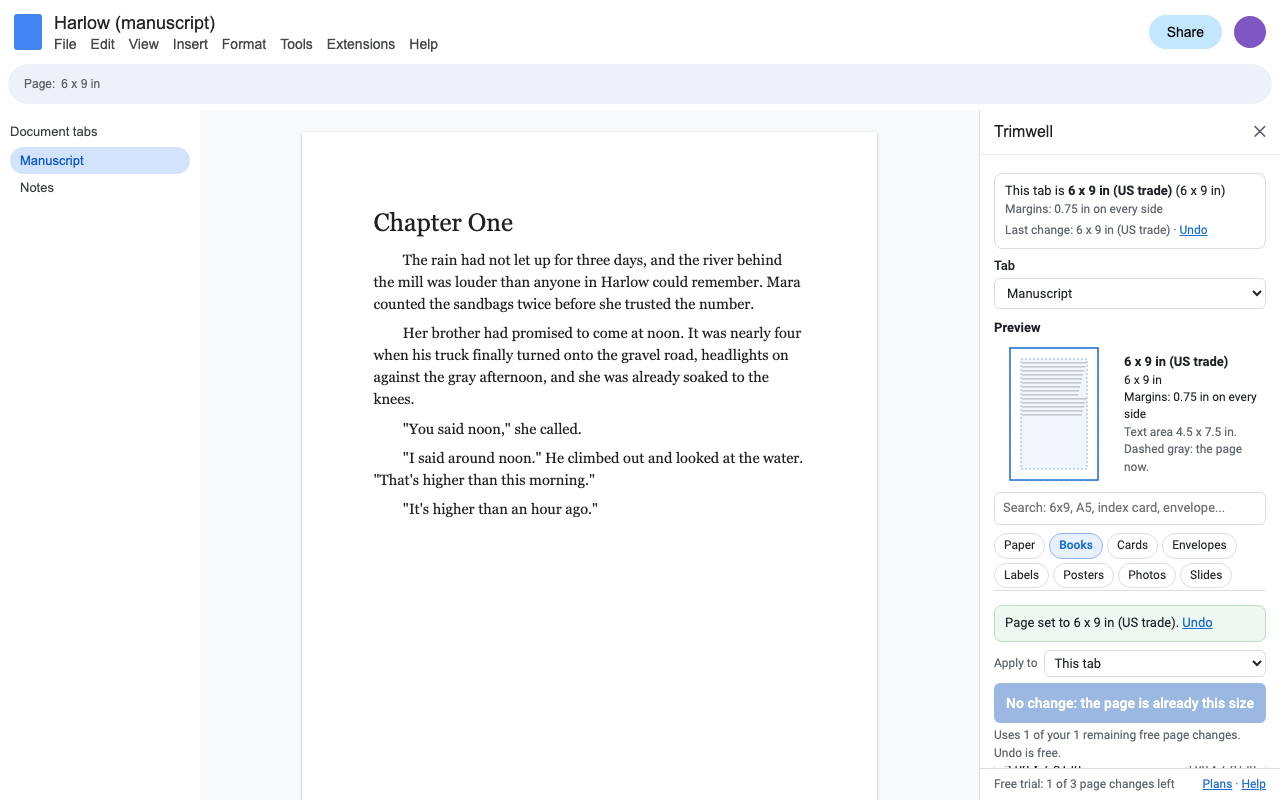Click the Free trial page changes status text
Viewport: 1280px width, 800px height.
pos(1084,784)
